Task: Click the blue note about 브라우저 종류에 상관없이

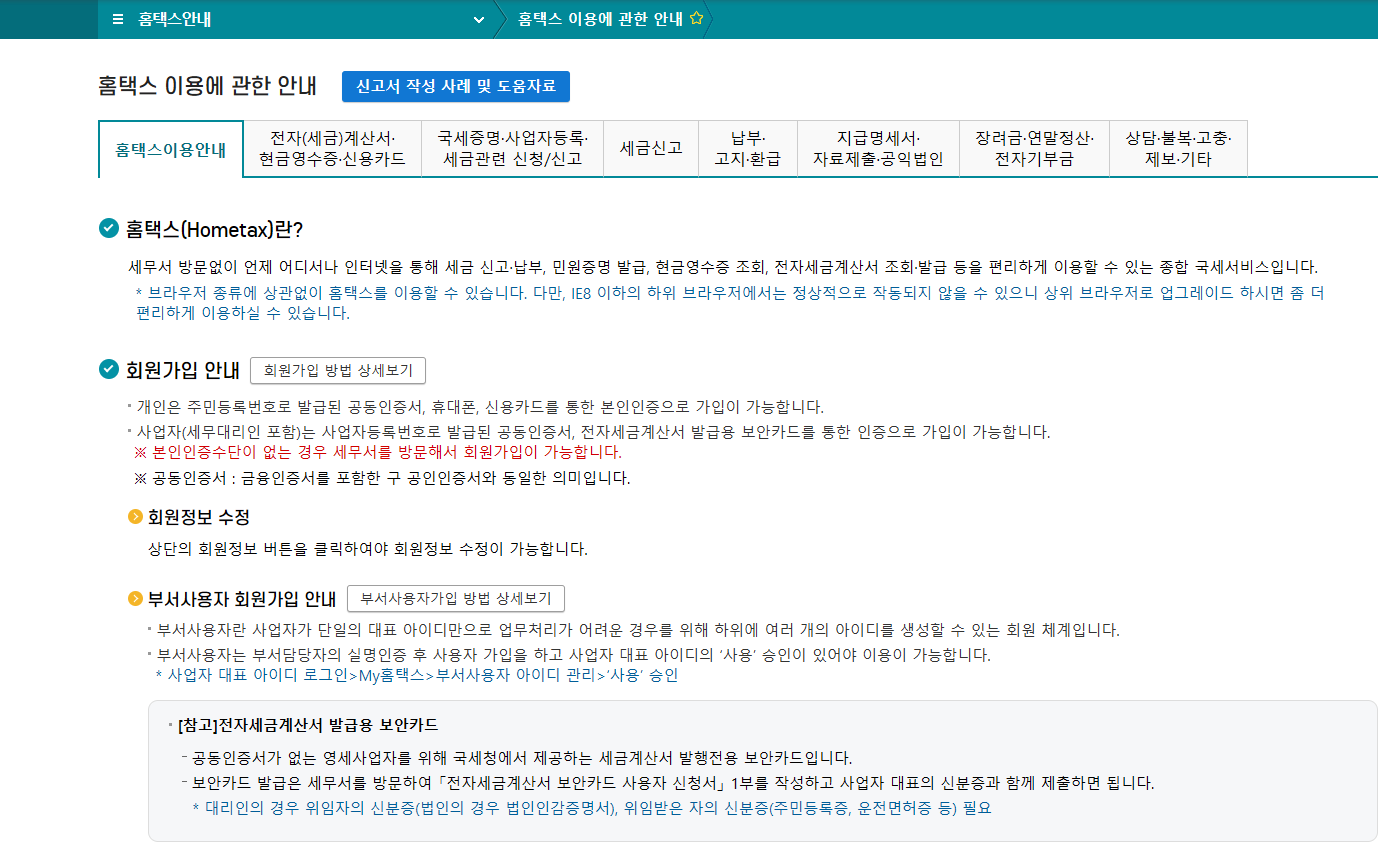Action: pyautogui.click(x=730, y=302)
